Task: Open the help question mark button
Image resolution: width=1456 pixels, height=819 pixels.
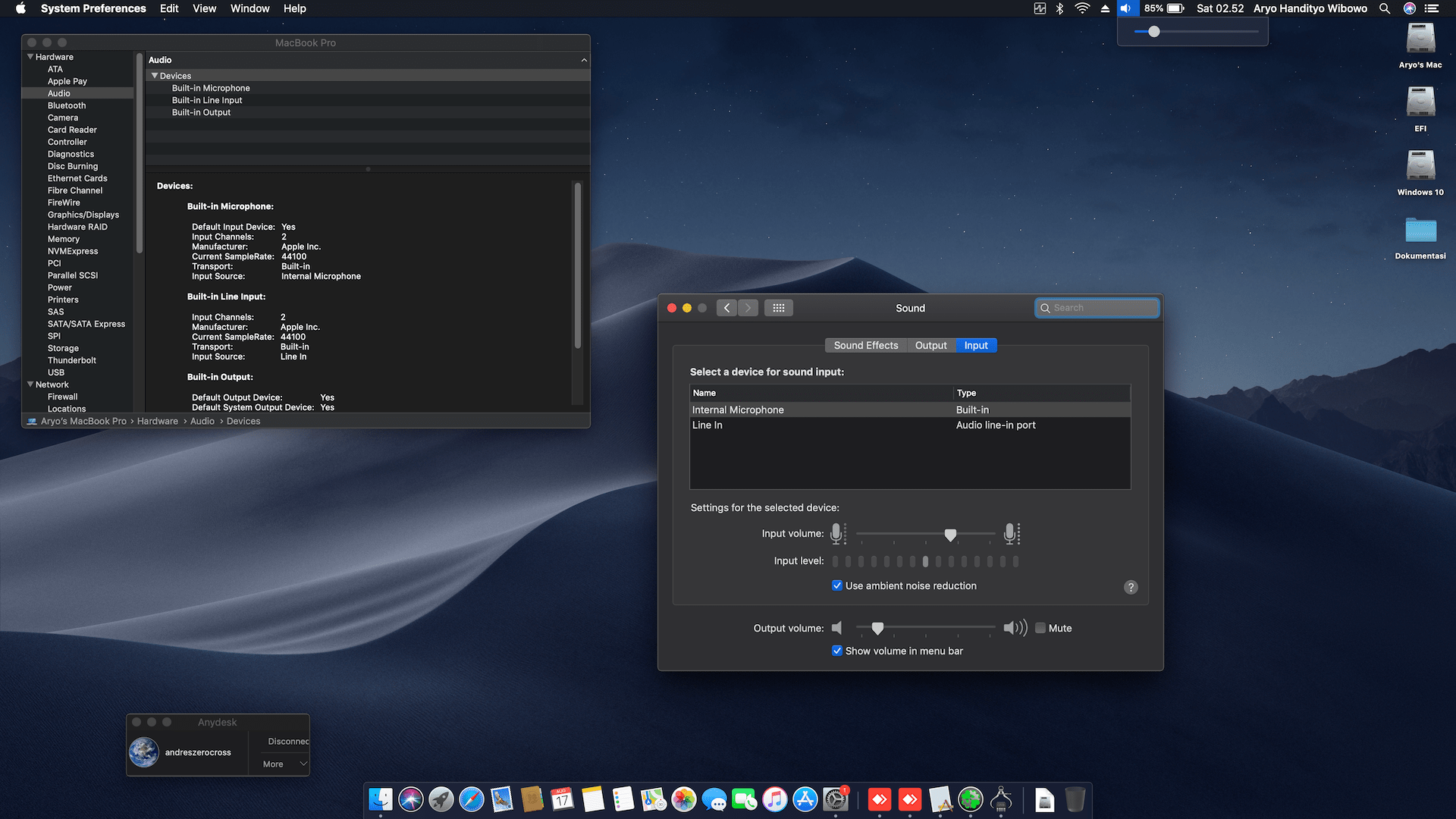Action: click(1131, 587)
